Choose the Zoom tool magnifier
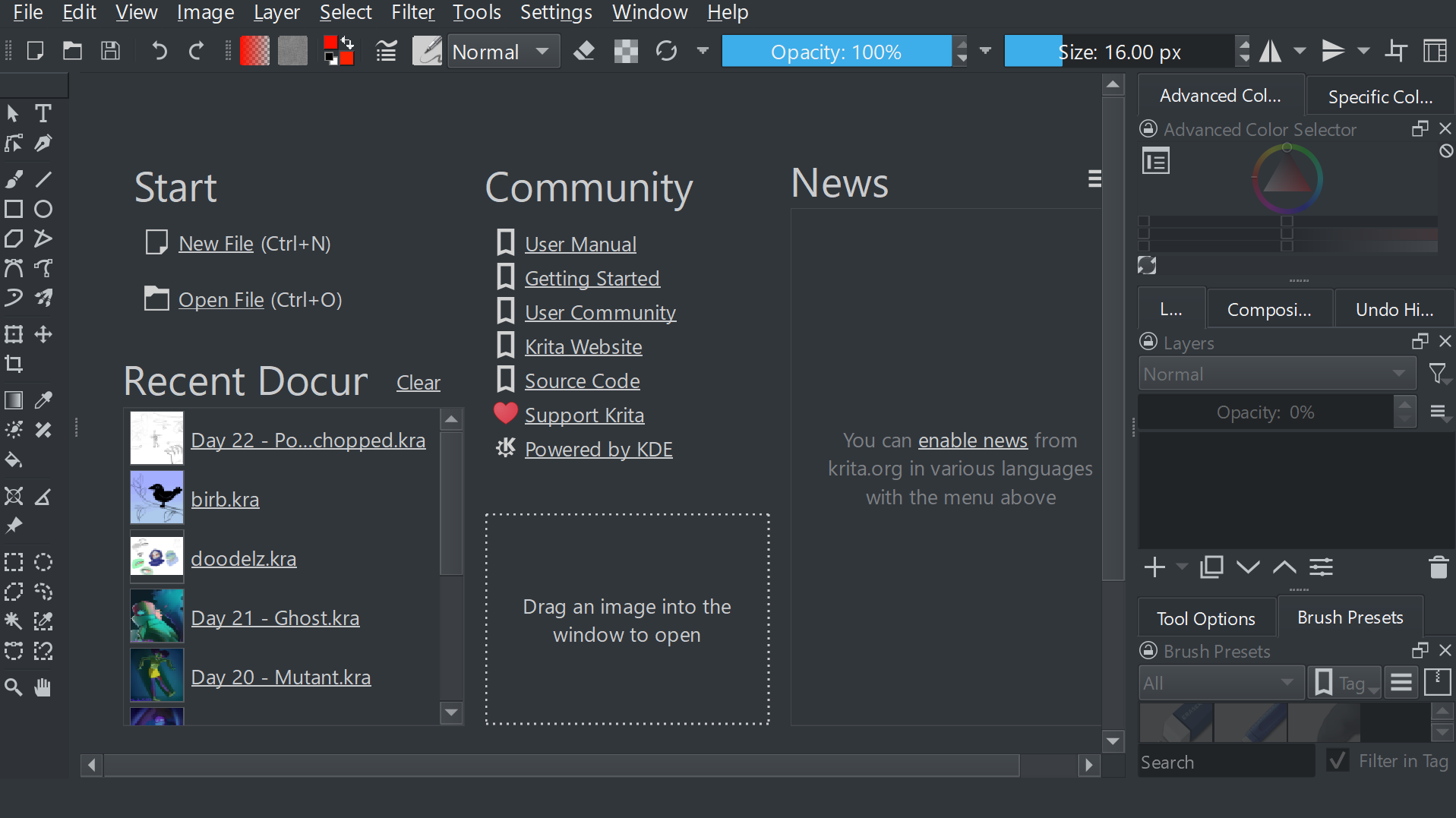This screenshot has width=1456, height=818. (14, 687)
